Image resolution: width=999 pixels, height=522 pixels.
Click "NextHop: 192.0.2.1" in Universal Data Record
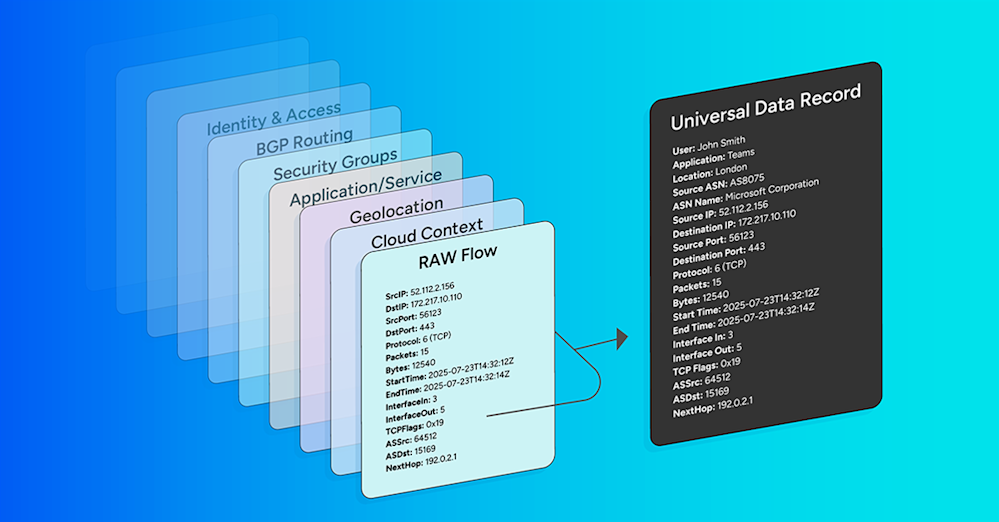pyautogui.click(x=713, y=407)
